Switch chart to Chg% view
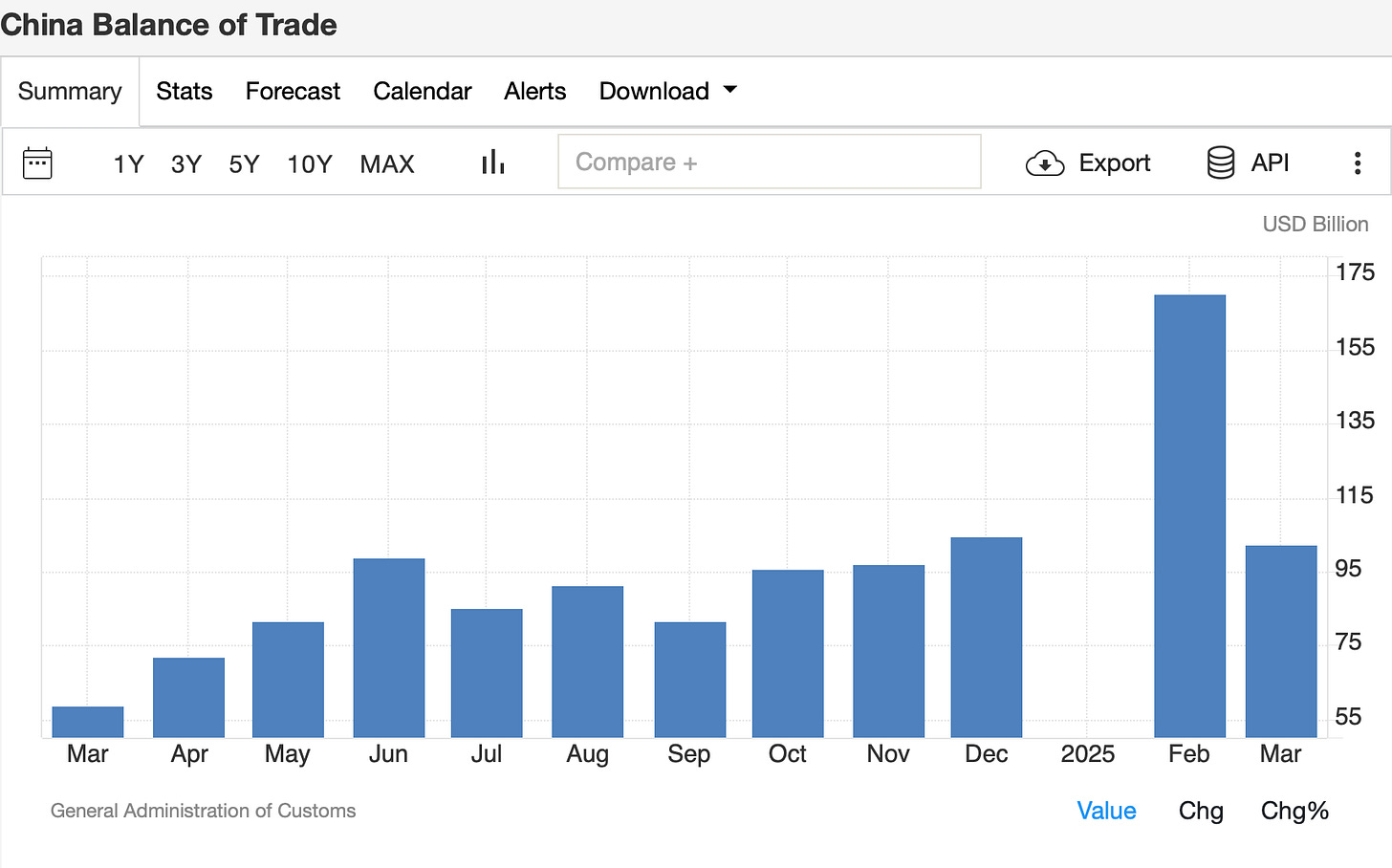The height and width of the screenshot is (868, 1392). pos(1294,811)
